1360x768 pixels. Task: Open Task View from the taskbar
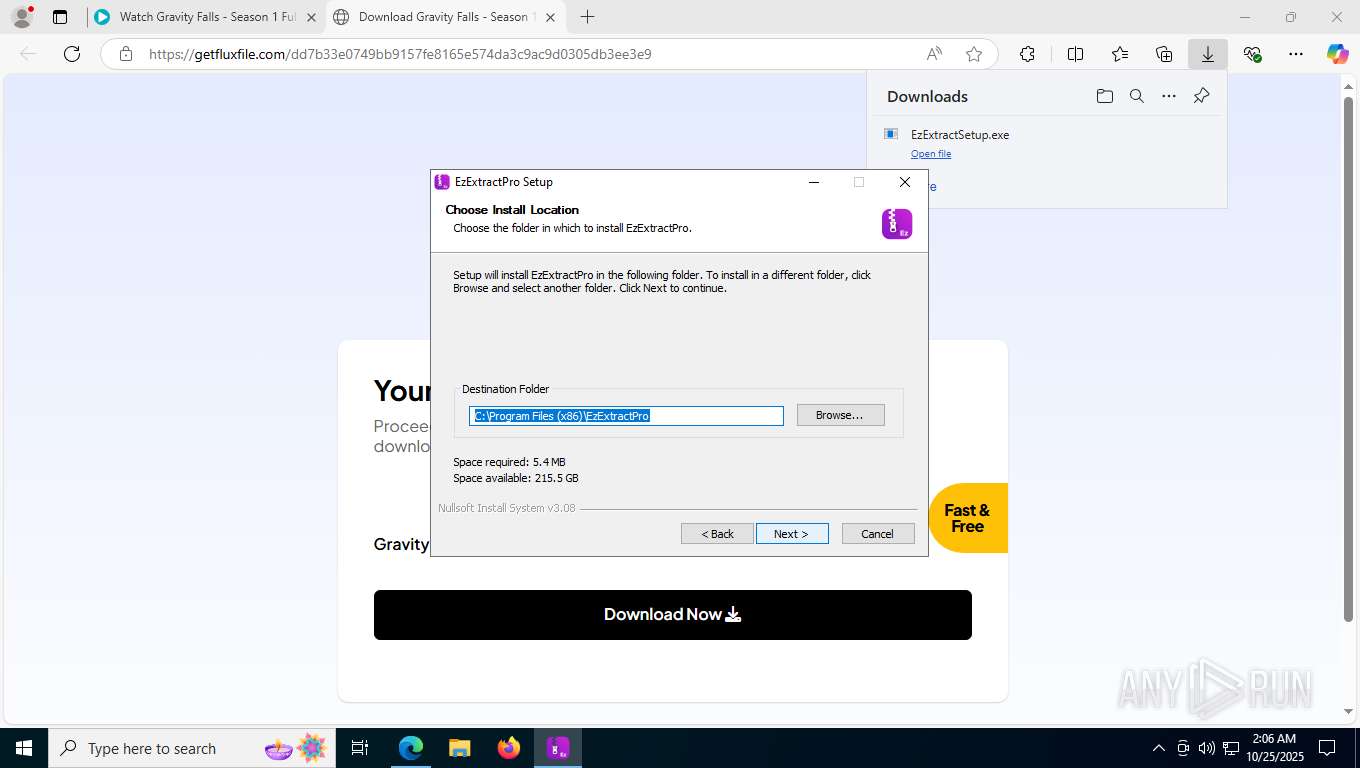pyautogui.click(x=360, y=748)
